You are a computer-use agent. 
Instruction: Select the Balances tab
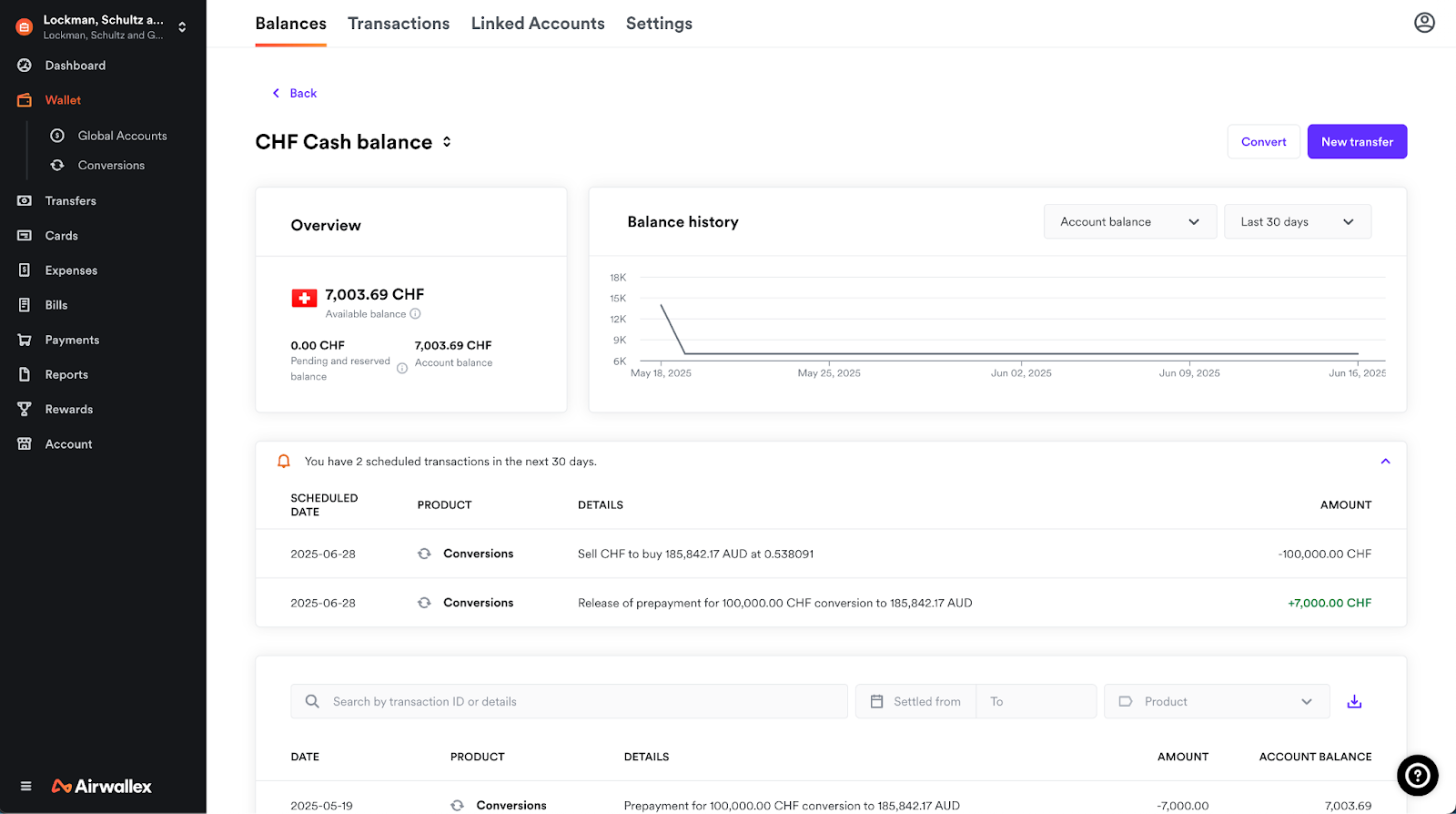[x=290, y=24]
